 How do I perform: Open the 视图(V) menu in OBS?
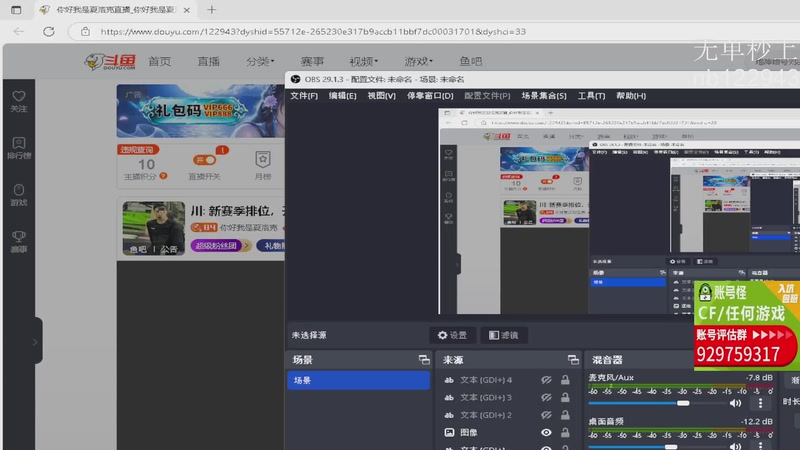pos(382,96)
